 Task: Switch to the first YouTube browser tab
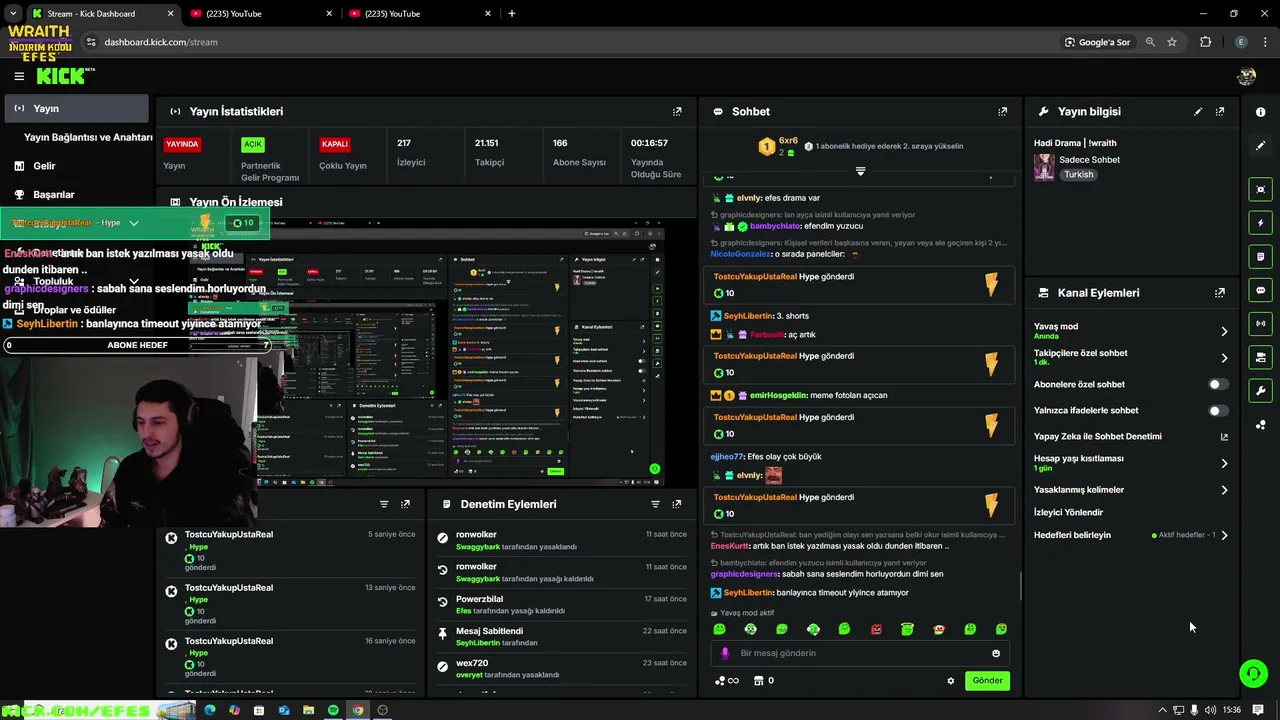click(261, 14)
